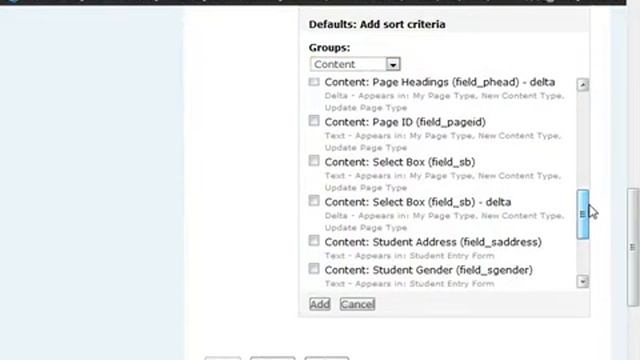
Task: Click the list scrollbar up arrow
Action: pyautogui.click(x=582, y=84)
